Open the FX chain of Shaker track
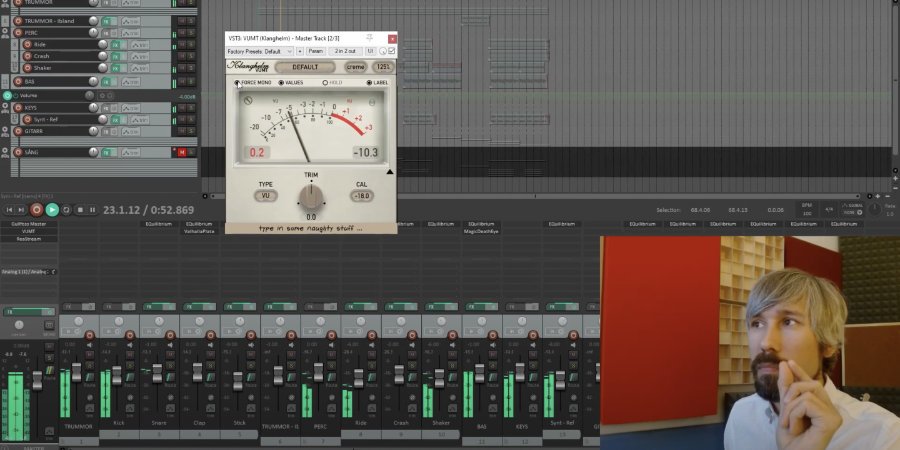The image size is (900, 450). tap(116, 68)
